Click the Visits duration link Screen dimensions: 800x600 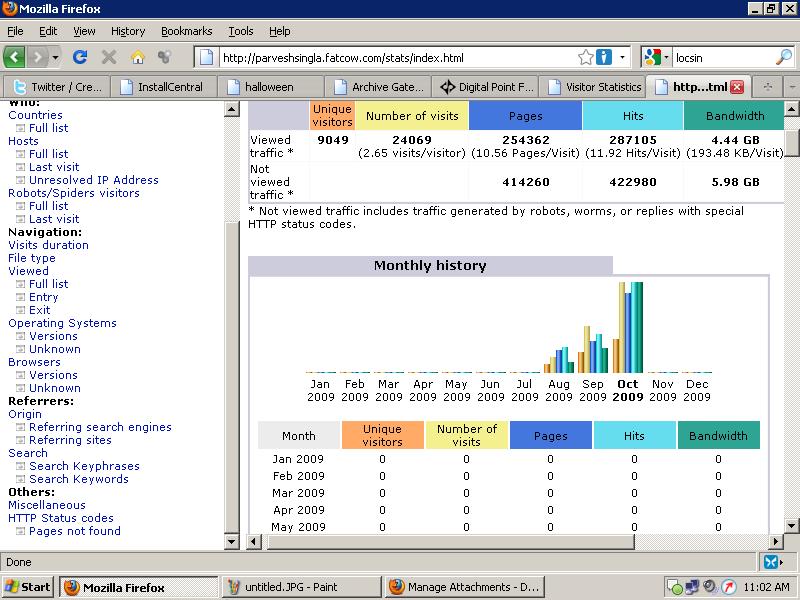point(48,245)
